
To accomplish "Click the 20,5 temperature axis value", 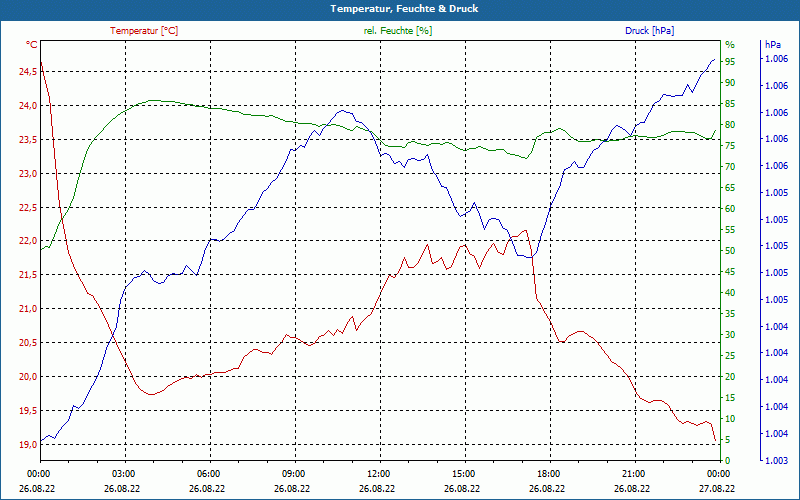I will 28,343.
